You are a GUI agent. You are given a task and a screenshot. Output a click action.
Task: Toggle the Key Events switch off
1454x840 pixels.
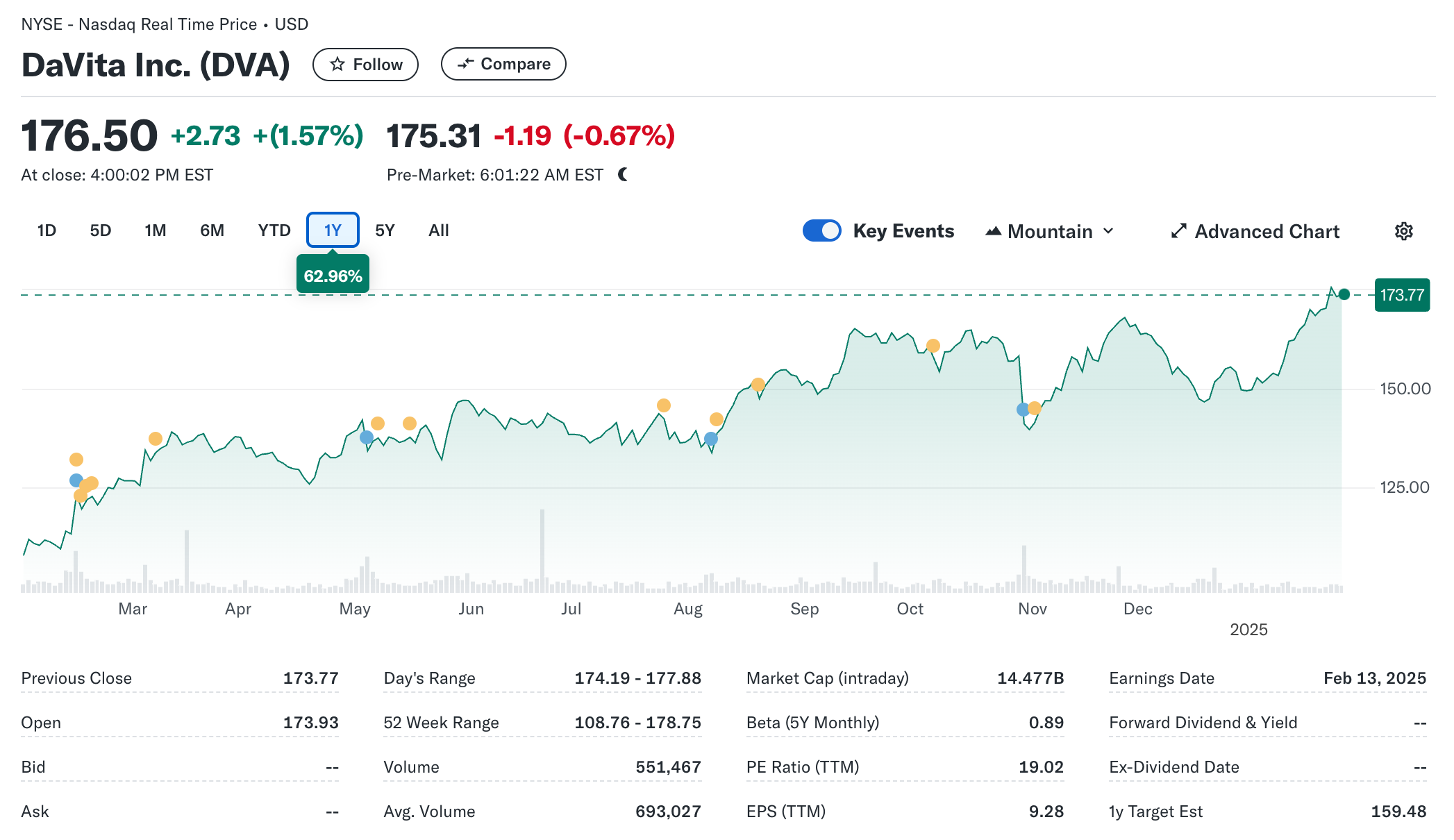[x=821, y=230]
